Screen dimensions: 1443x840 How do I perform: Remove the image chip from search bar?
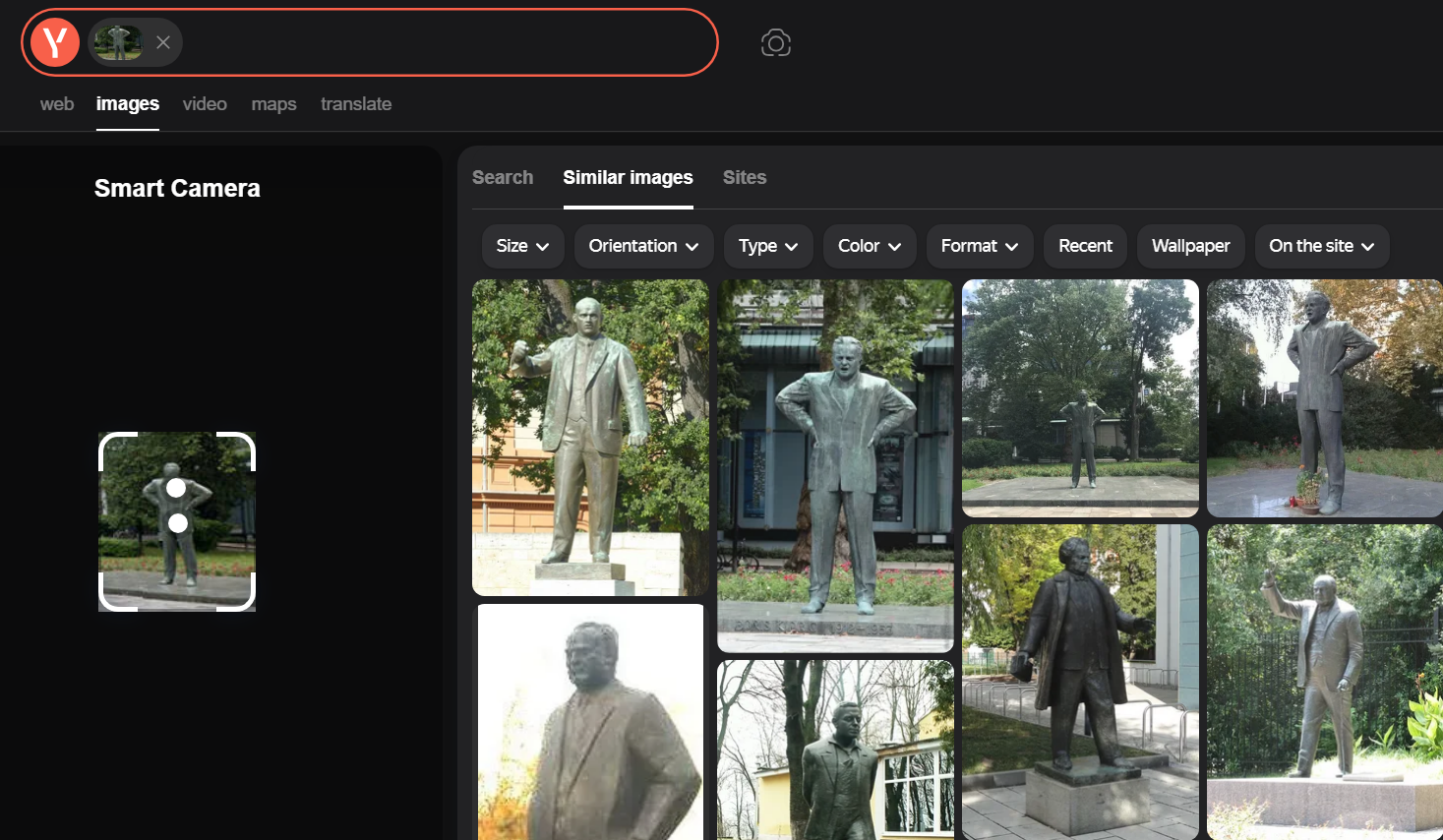click(x=163, y=42)
